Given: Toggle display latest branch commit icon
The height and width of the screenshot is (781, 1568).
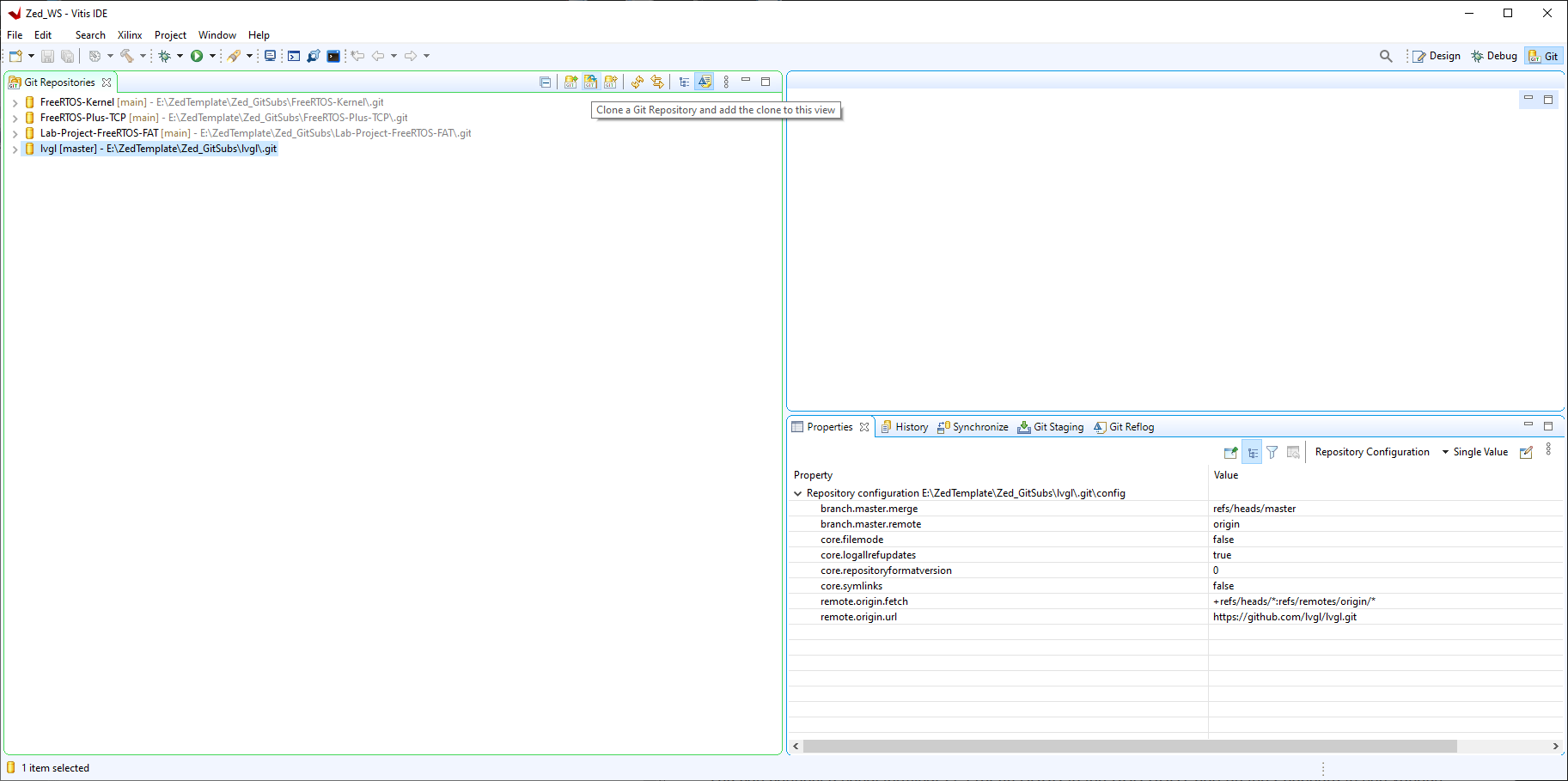Looking at the screenshot, I should [705, 82].
